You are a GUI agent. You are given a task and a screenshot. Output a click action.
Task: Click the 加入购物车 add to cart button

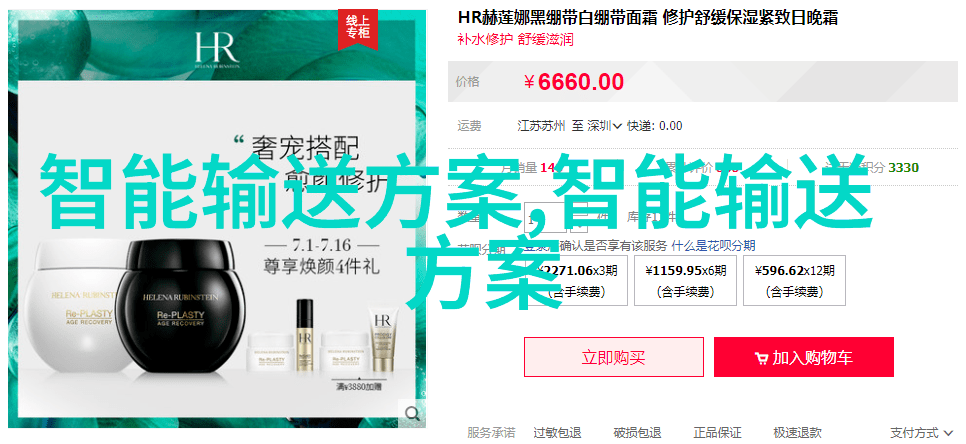pyautogui.click(x=804, y=357)
